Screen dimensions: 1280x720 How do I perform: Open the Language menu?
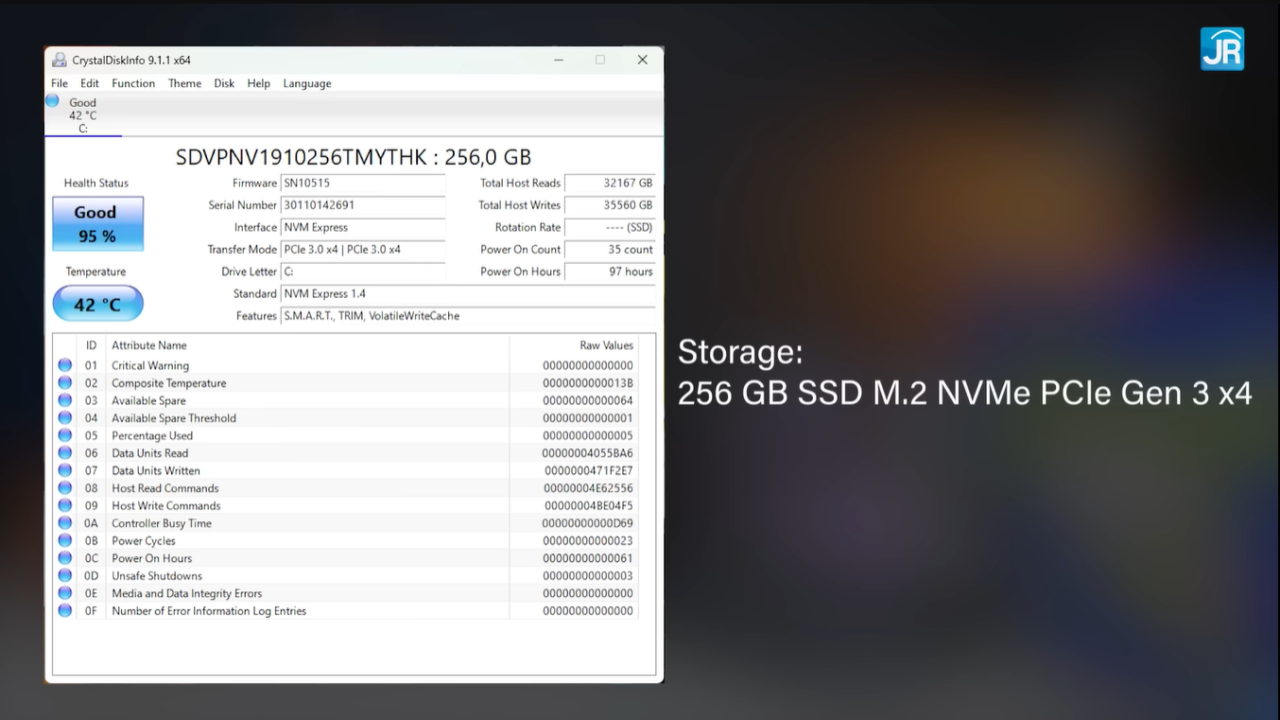click(307, 83)
